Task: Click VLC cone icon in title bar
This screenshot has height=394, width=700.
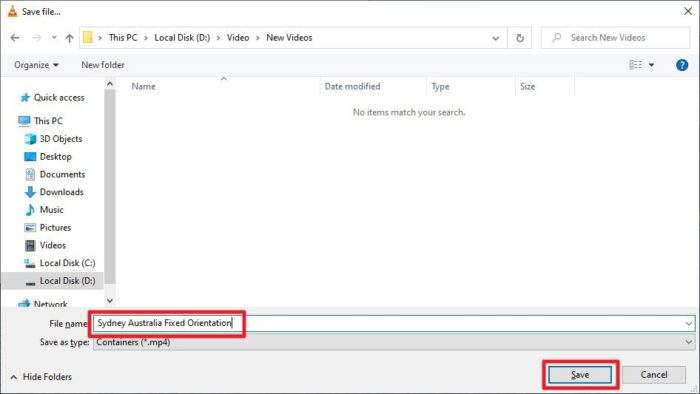Action: pyautogui.click(x=12, y=11)
